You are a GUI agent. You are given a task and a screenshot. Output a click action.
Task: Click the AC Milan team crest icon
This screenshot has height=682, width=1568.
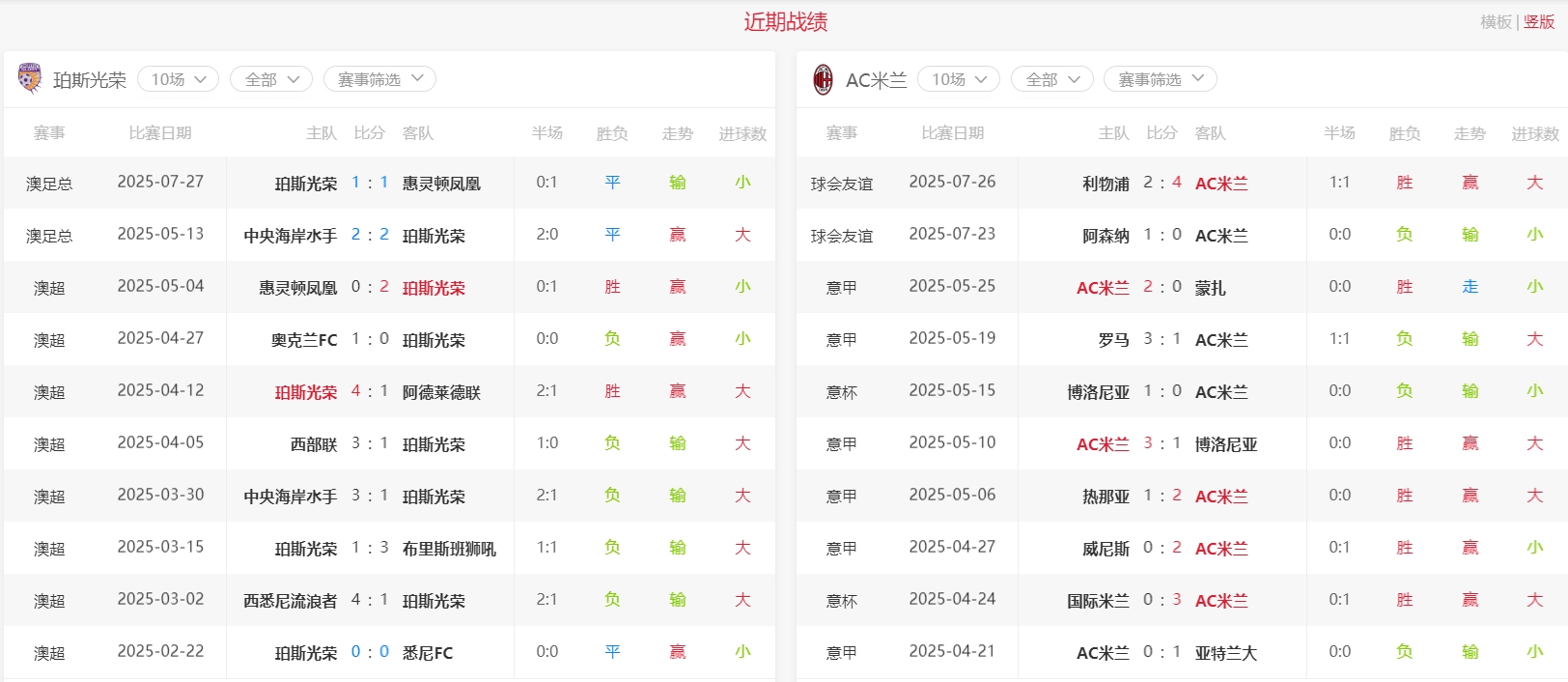[x=823, y=79]
